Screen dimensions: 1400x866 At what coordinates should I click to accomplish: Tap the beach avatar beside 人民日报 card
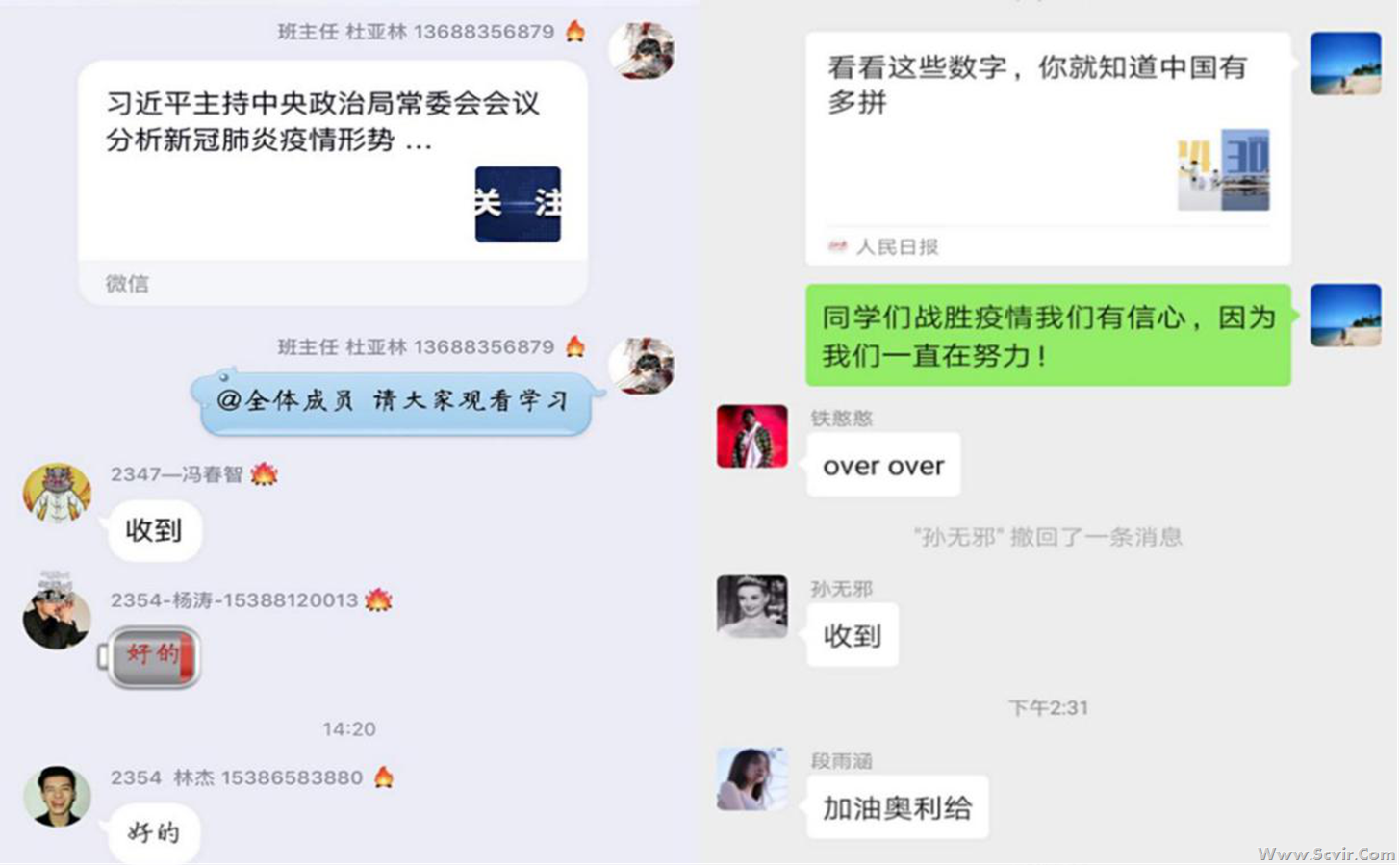[x=1345, y=63]
